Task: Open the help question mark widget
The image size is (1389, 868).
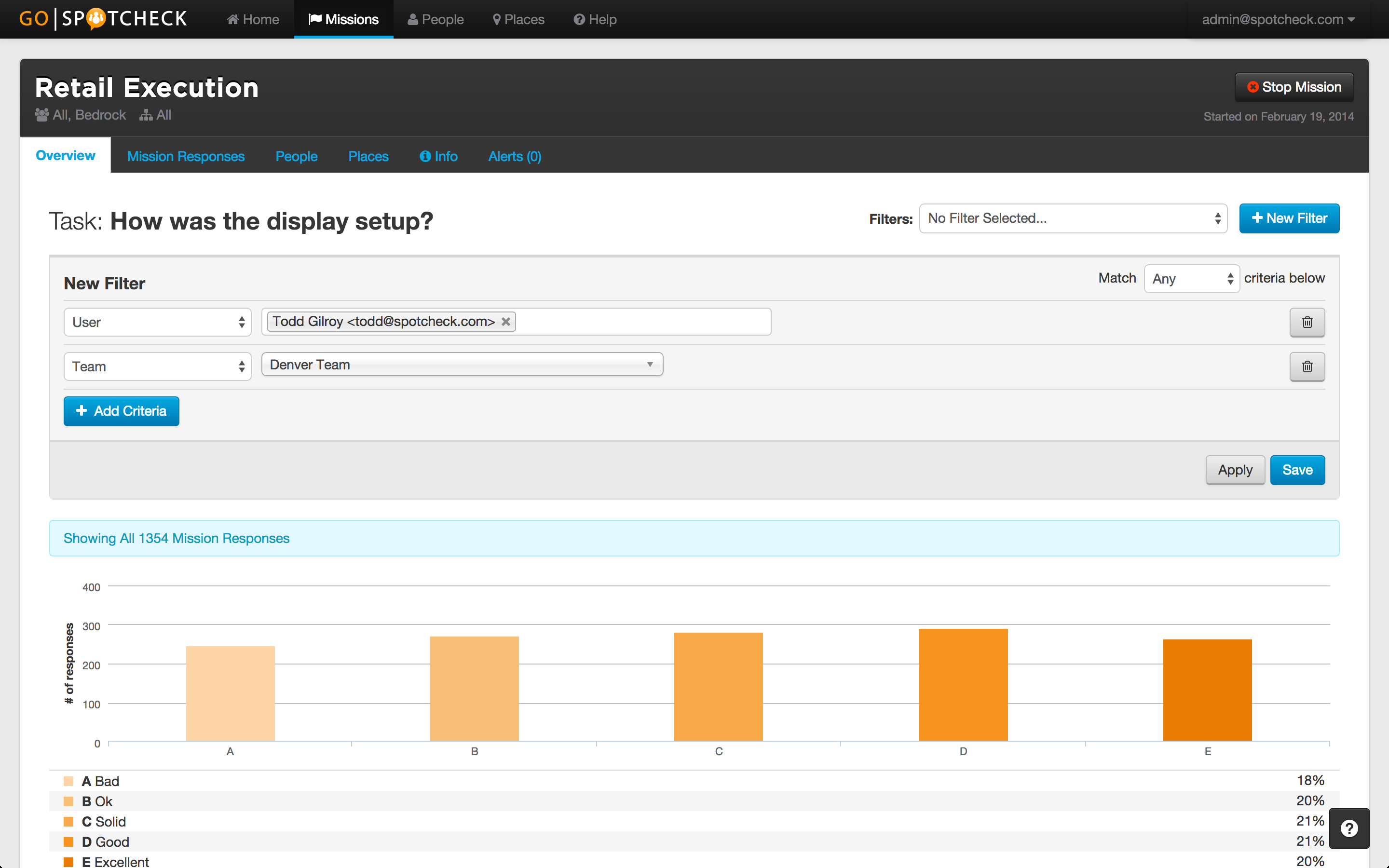Action: [1349, 828]
